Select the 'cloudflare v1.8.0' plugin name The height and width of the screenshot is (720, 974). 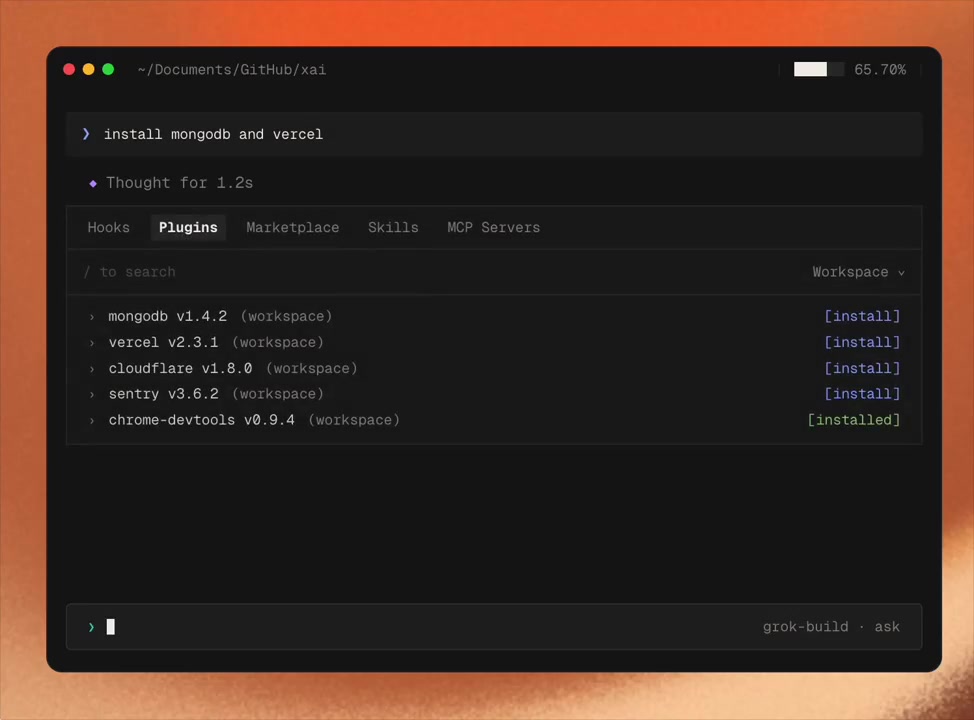pyautogui.click(x=180, y=368)
